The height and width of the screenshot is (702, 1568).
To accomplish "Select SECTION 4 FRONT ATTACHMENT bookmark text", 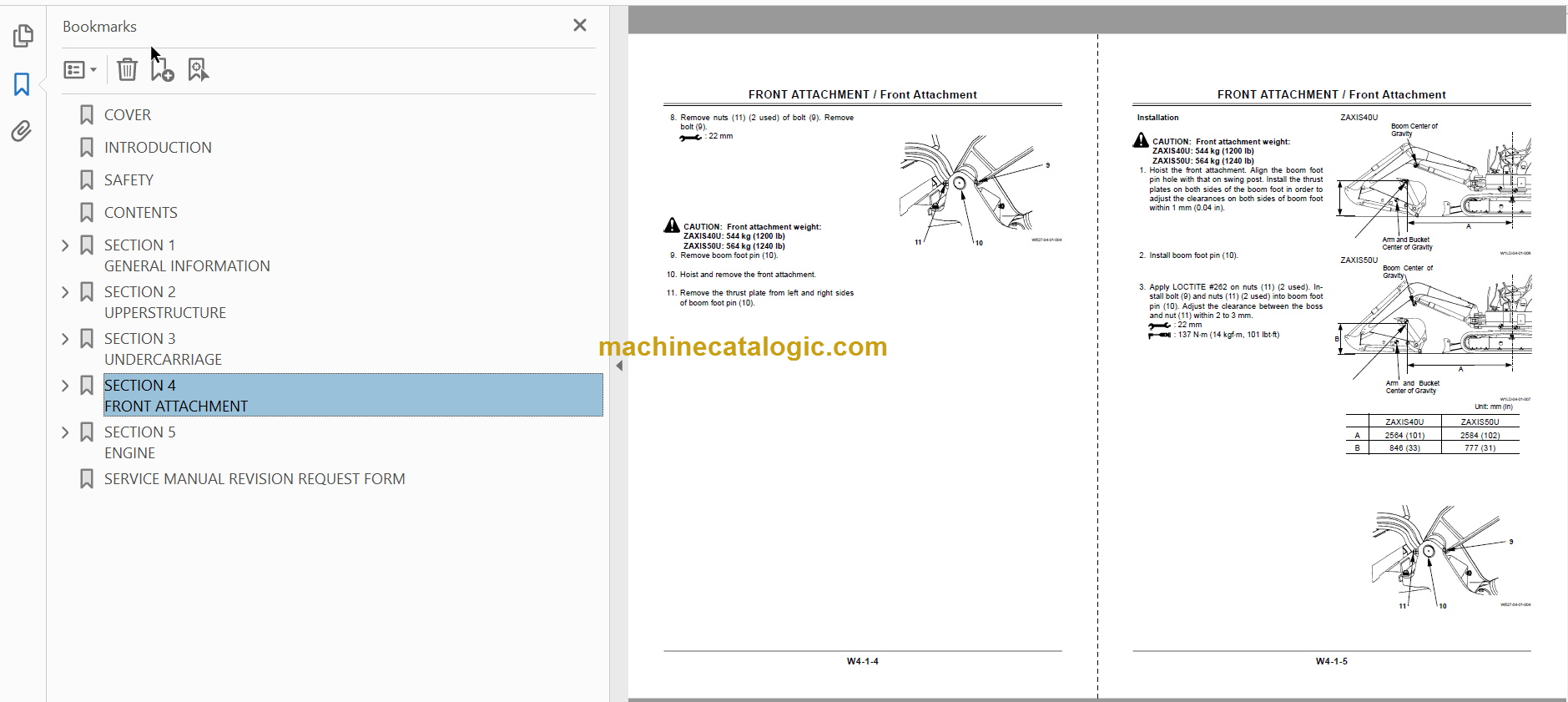I will coord(353,396).
